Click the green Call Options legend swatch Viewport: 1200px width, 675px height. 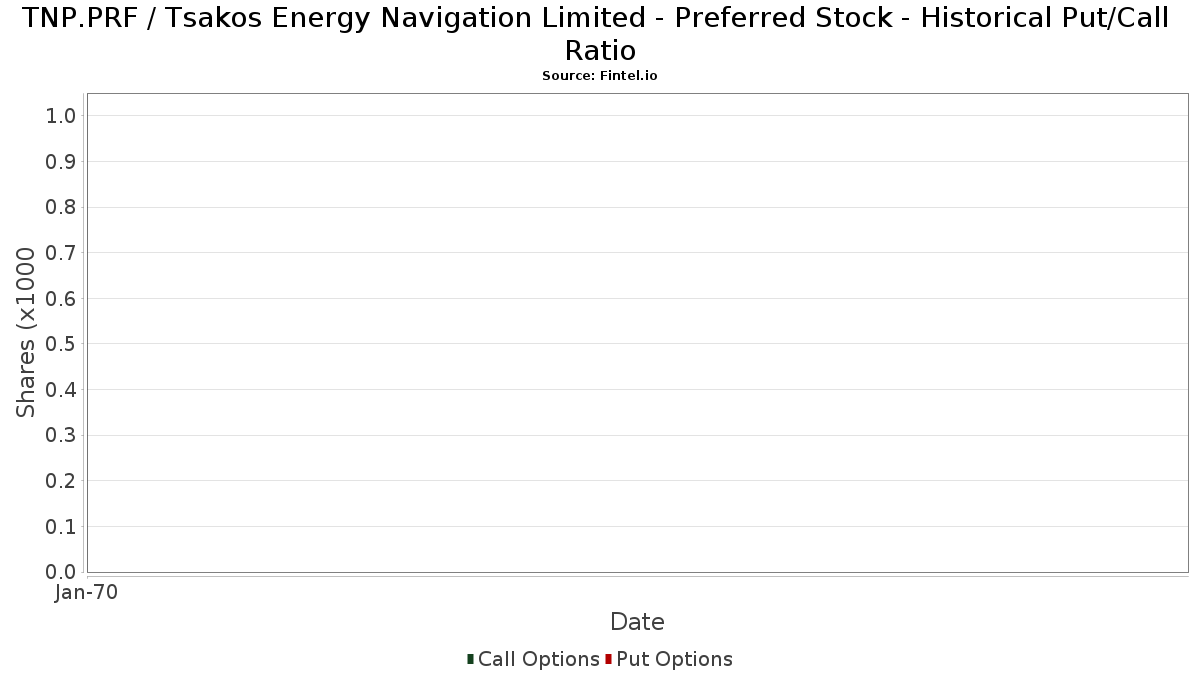pyautogui.click(x=470, y=659)
